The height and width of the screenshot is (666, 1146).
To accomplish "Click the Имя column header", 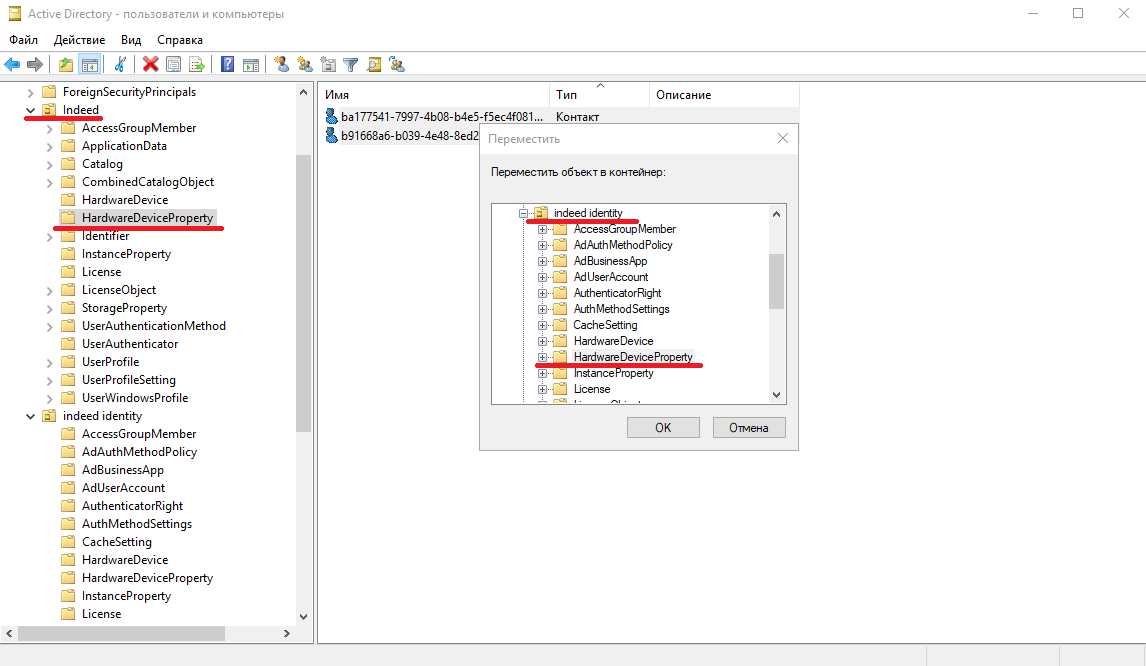I will [x=337, y=95].
